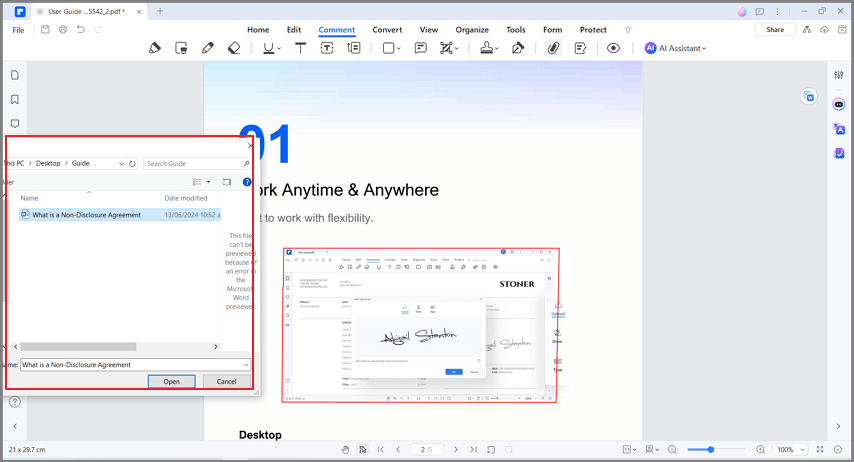Open the Protect tab
Screen dimensions: 854x462
(x=593, y=30)
